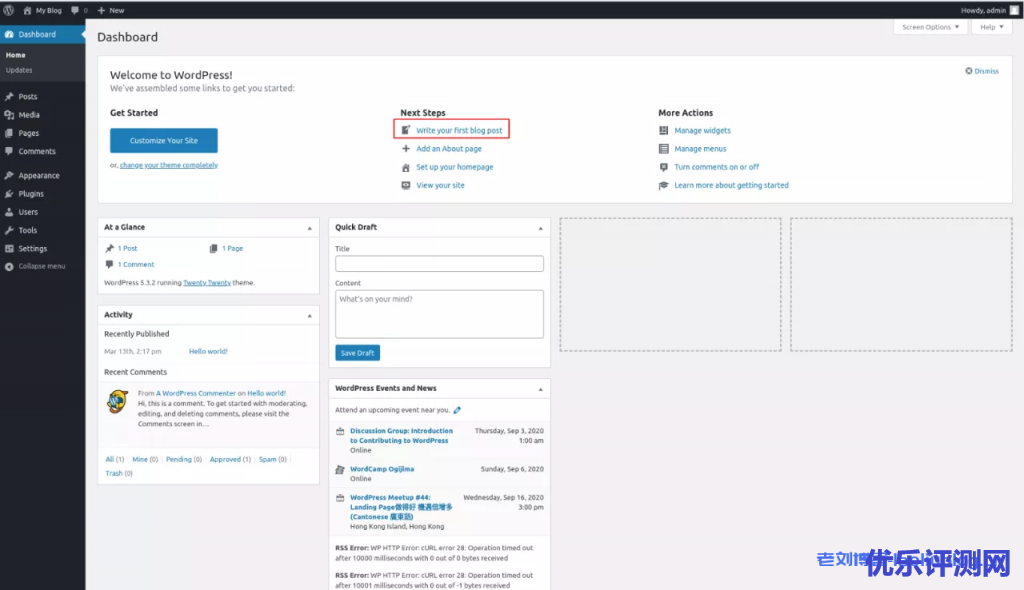Dismiss the Welcome to WordPress panel

pos(982,71)
